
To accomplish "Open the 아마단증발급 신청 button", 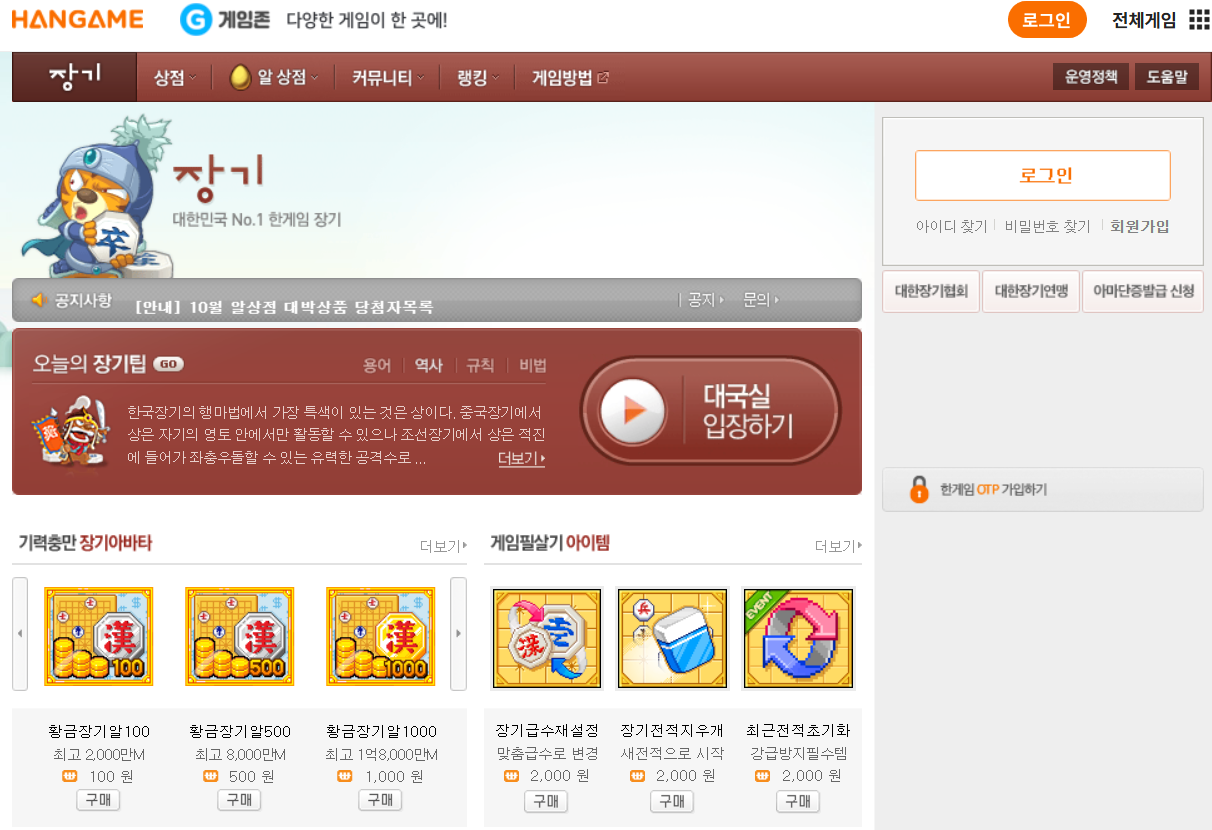I will 1143,291.
